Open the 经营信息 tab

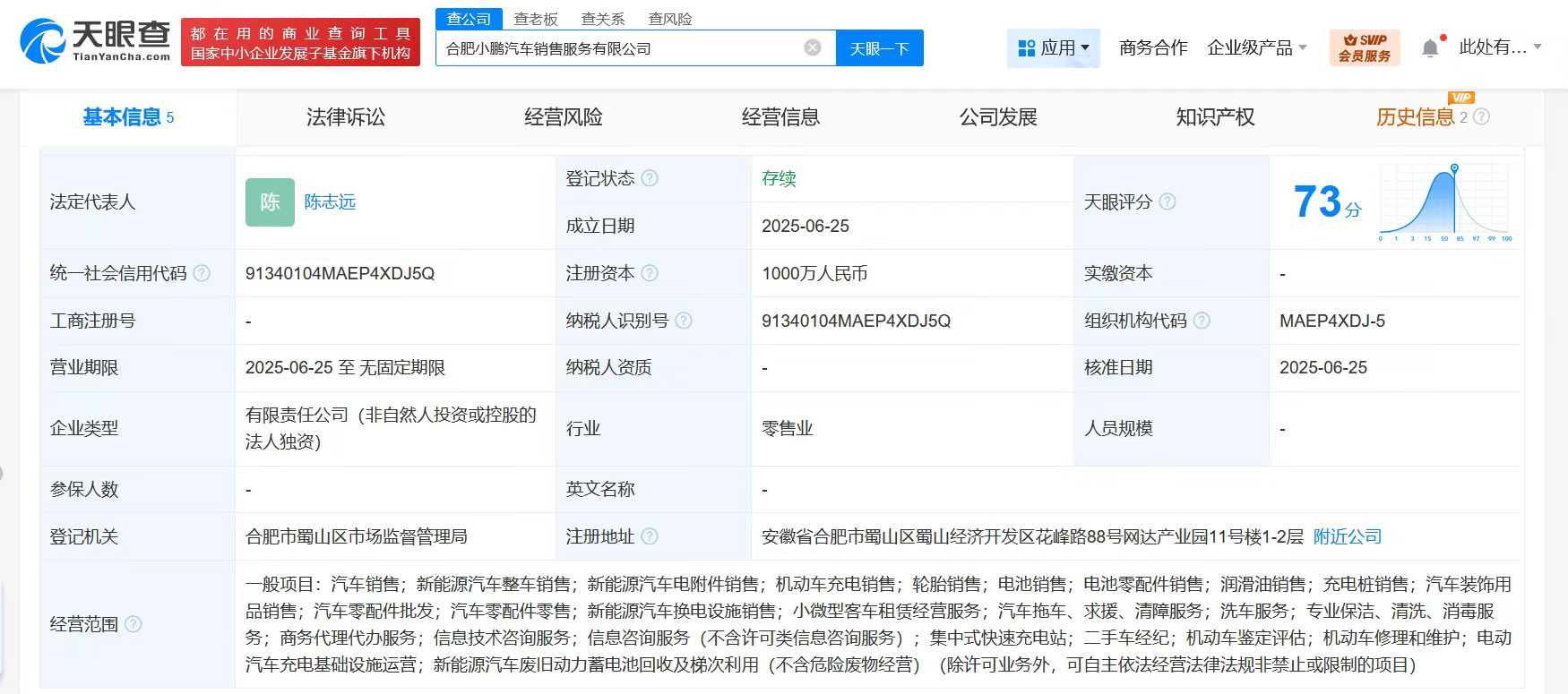(x=781, y=117)
